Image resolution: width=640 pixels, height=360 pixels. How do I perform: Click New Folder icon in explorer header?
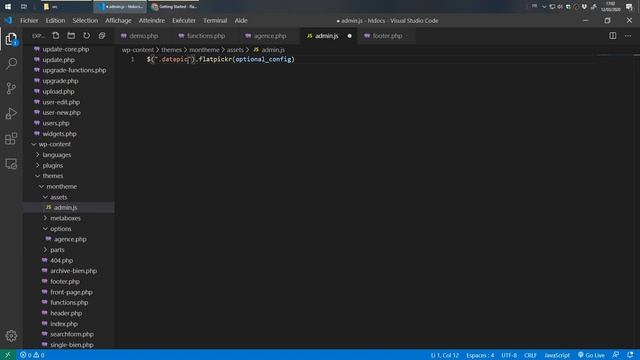[x=71, y=36]
